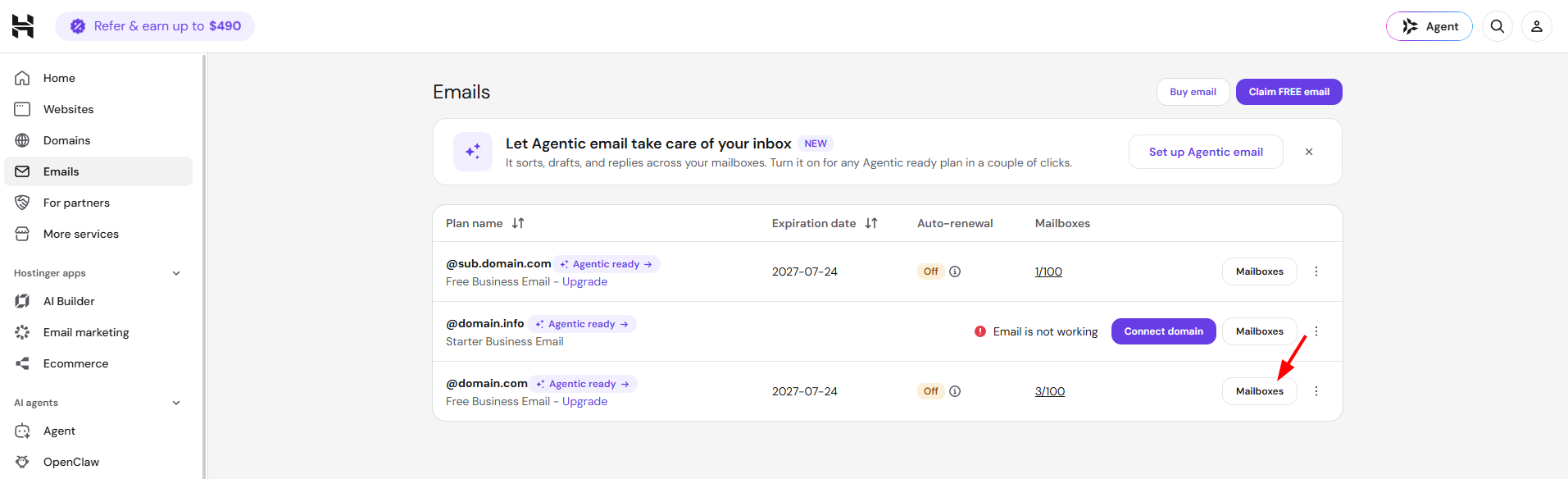Dismiss the Agentic email banner
Image resolution: width=1568 pixels, height=479 pixels.
pyautogui.click(x=1309, y=152)
